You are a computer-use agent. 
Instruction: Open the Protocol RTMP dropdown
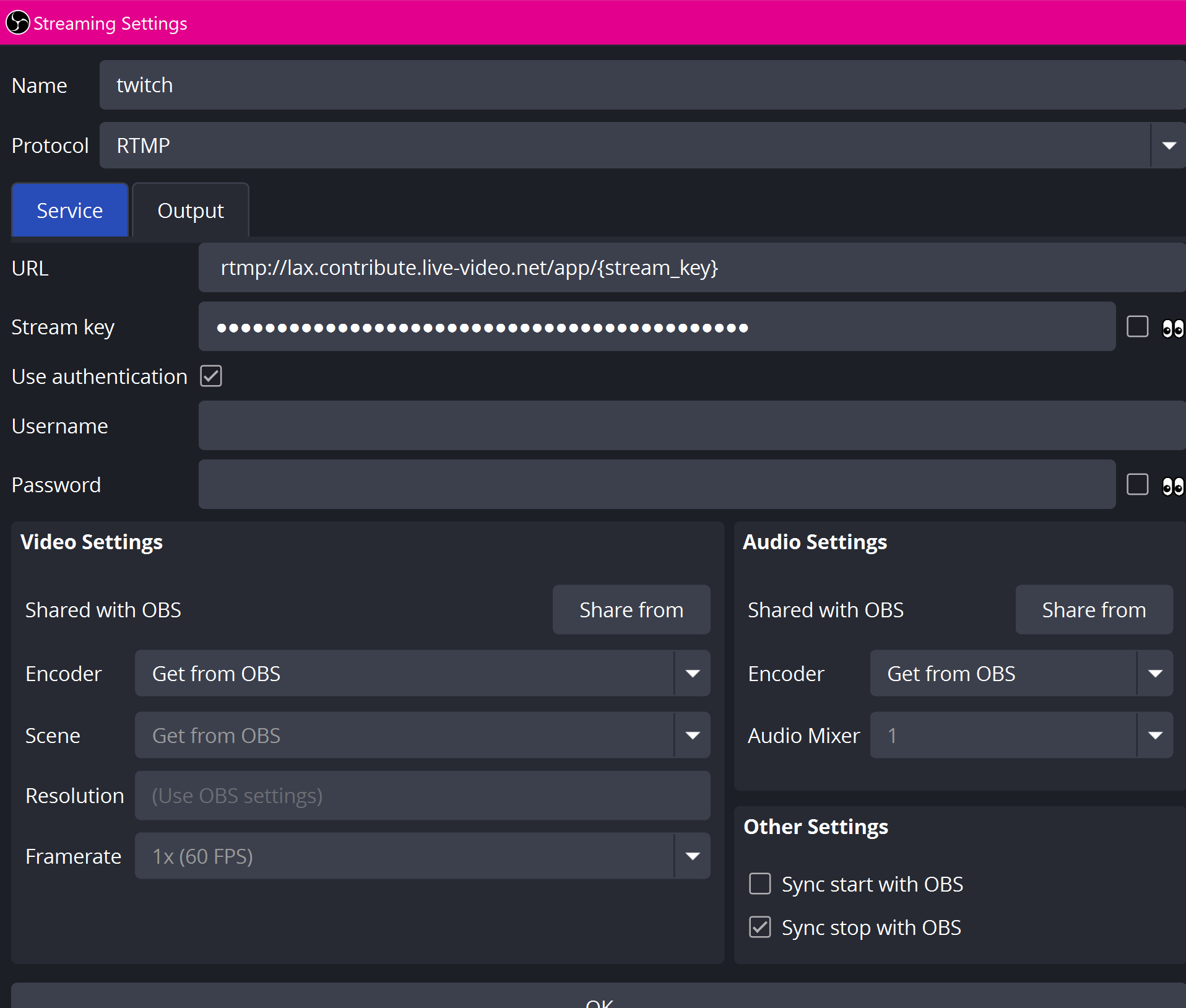click(643, 146)
